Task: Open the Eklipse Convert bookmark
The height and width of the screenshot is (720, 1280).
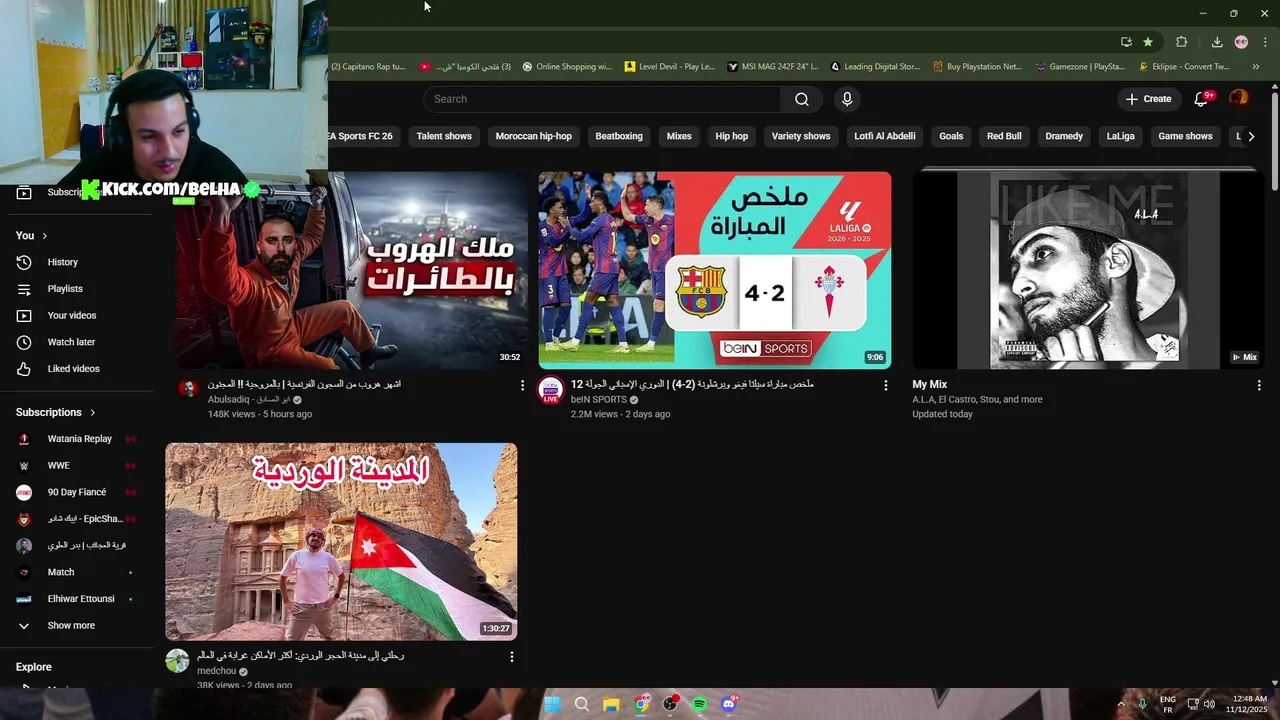Action: pyautogui.click(x=1185, y=67)
